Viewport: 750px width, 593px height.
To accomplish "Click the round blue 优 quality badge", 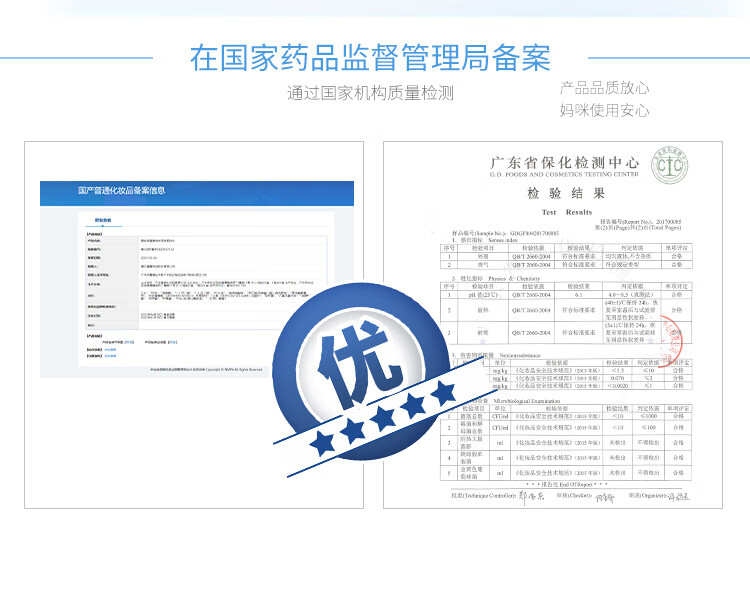I will click(x=361, y=371).
